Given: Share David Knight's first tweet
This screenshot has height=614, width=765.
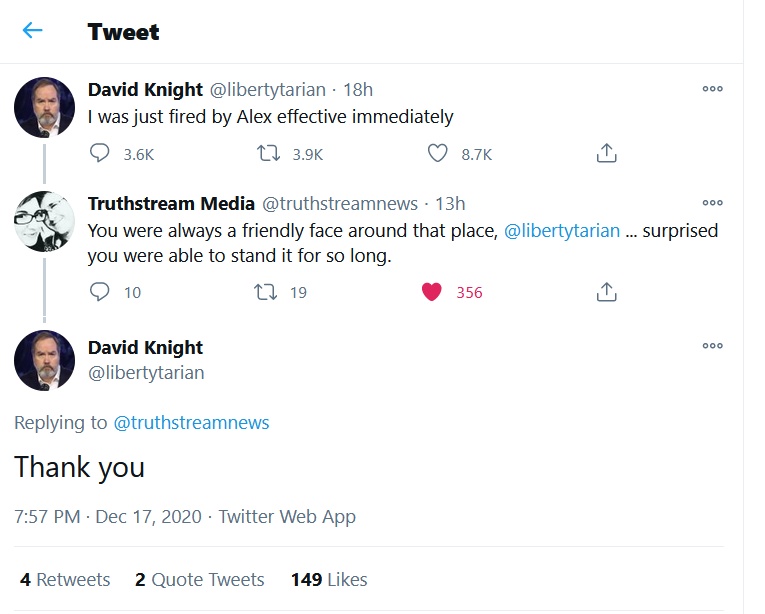Looking at the screenshot, I should [606, 153].
